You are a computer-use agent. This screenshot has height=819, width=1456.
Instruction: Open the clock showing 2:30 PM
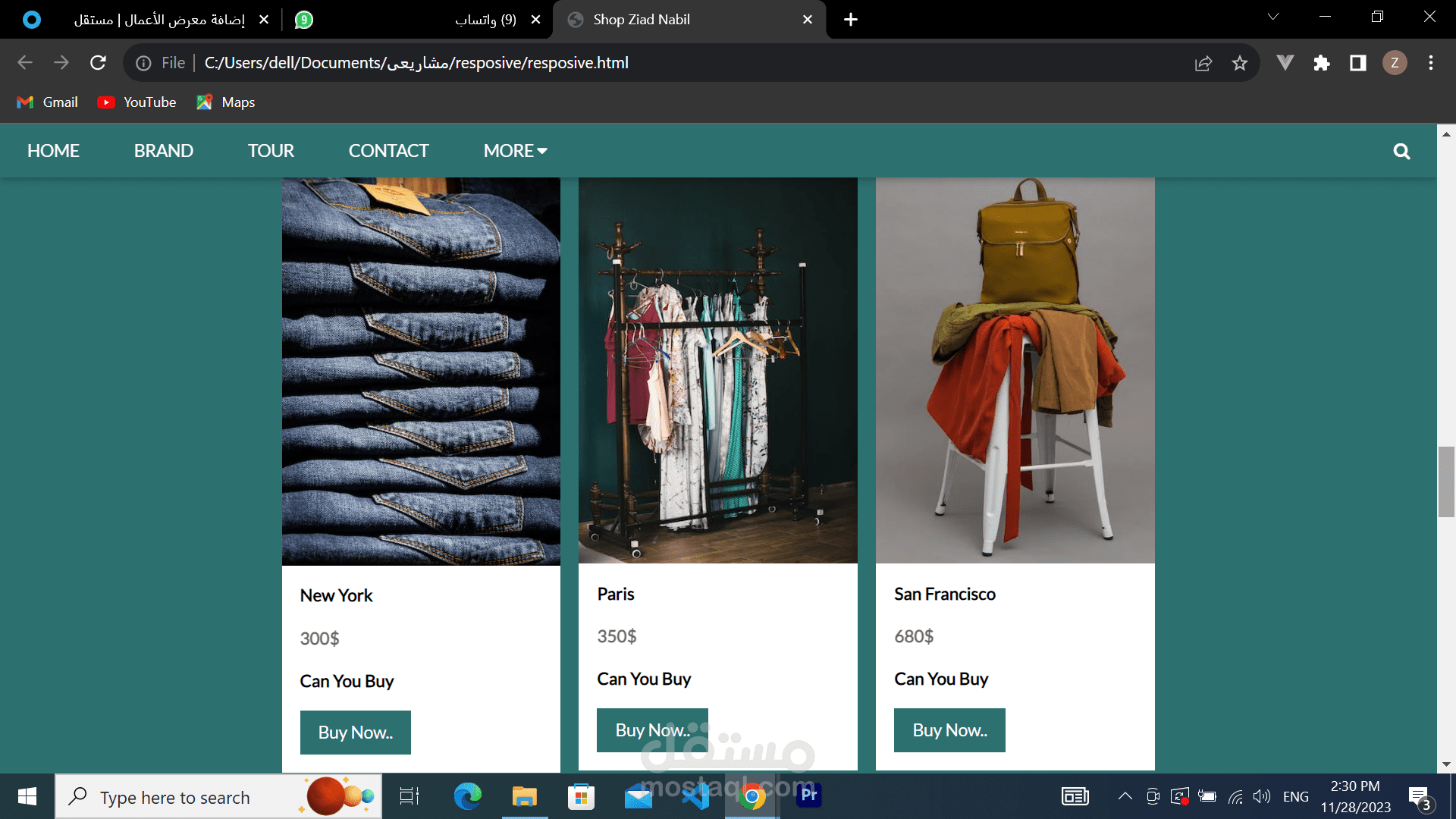coord(1356,796)
